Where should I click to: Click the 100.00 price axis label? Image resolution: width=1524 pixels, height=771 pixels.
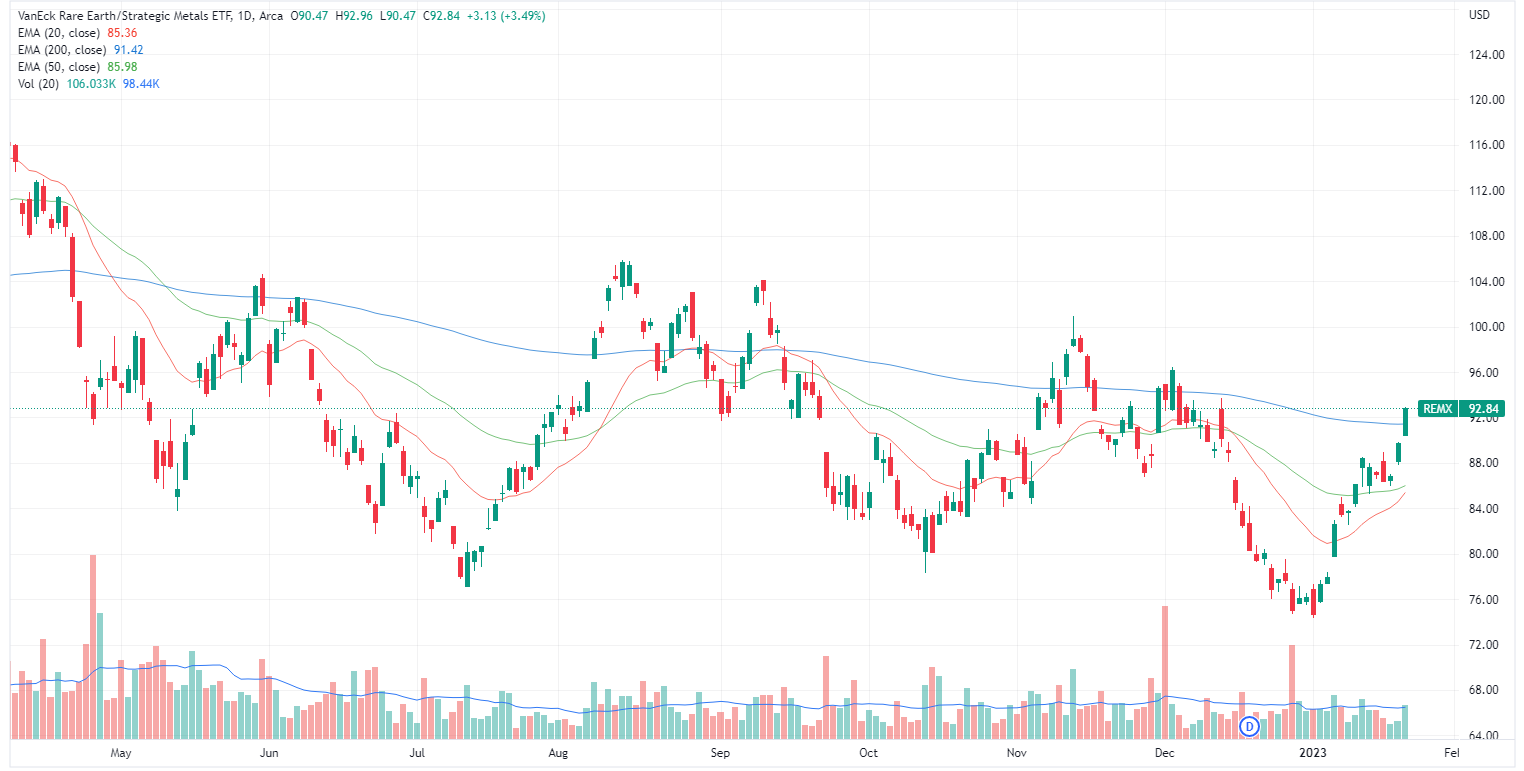point(1486,327)
